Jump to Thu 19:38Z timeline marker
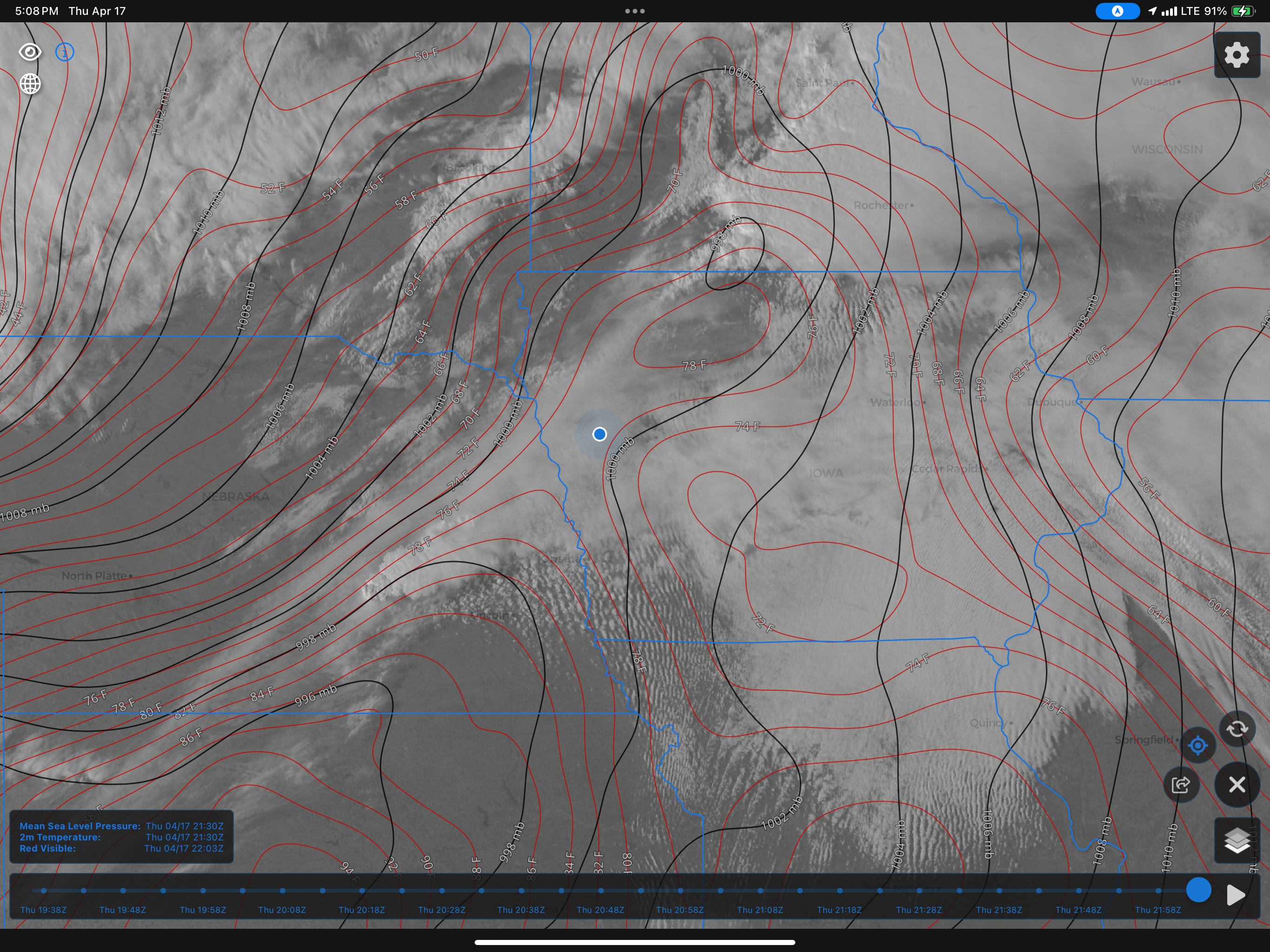Viewport: 1270px width, 952px height. click(x=44, y=891)
